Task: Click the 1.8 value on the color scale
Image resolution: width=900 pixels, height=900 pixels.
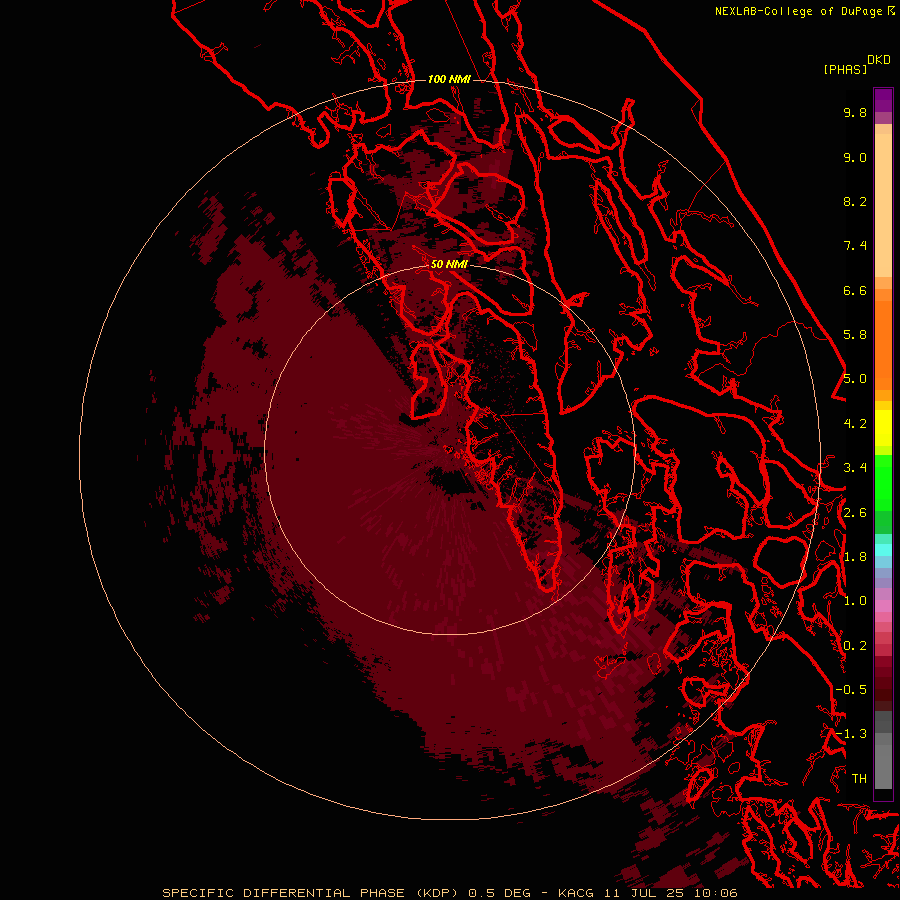Action: (855, 557)
